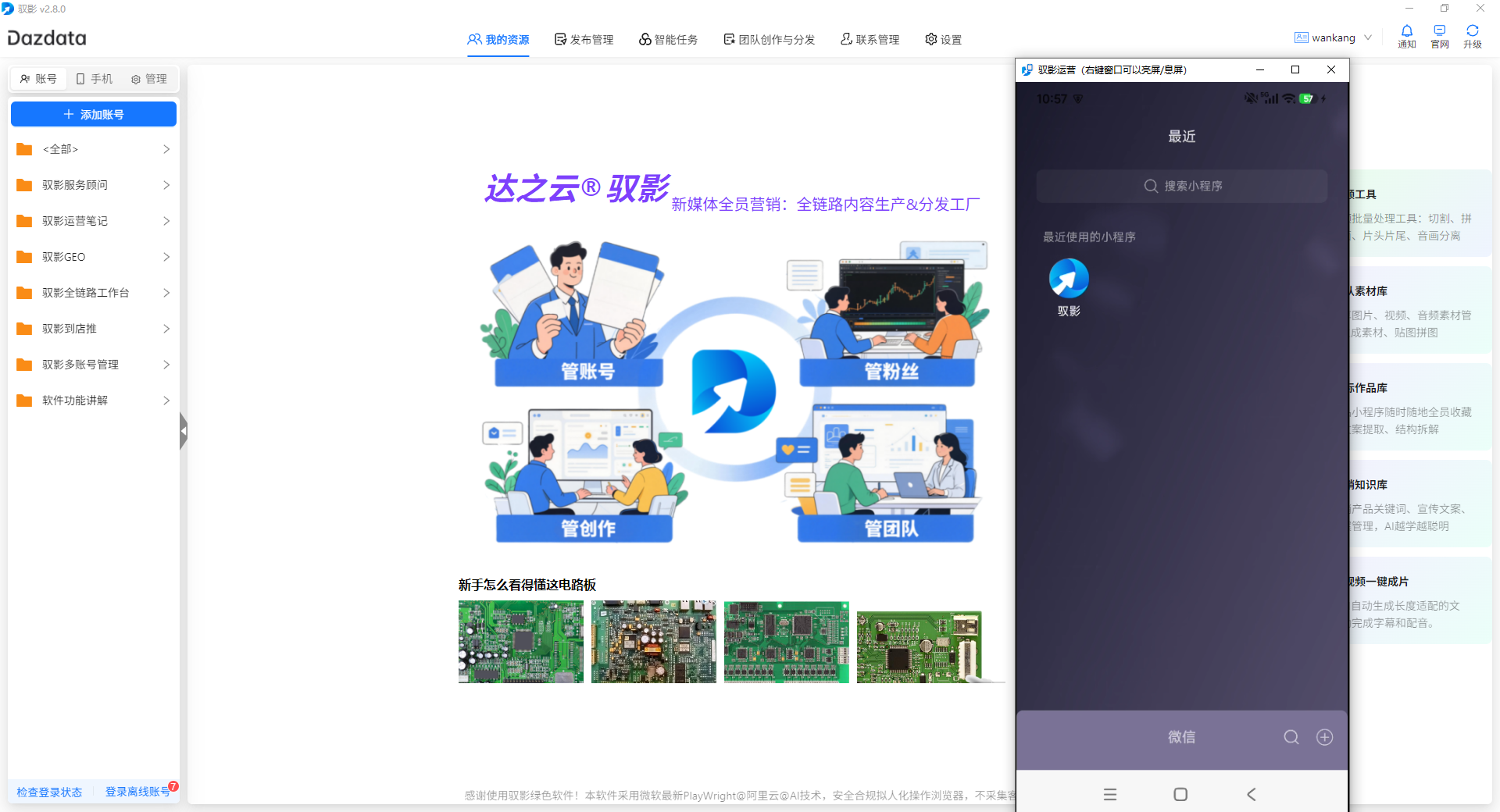The image size is (1500, 812).
Task: Tap the phone recent-apps menu icon
Action: coord(1109,794)
